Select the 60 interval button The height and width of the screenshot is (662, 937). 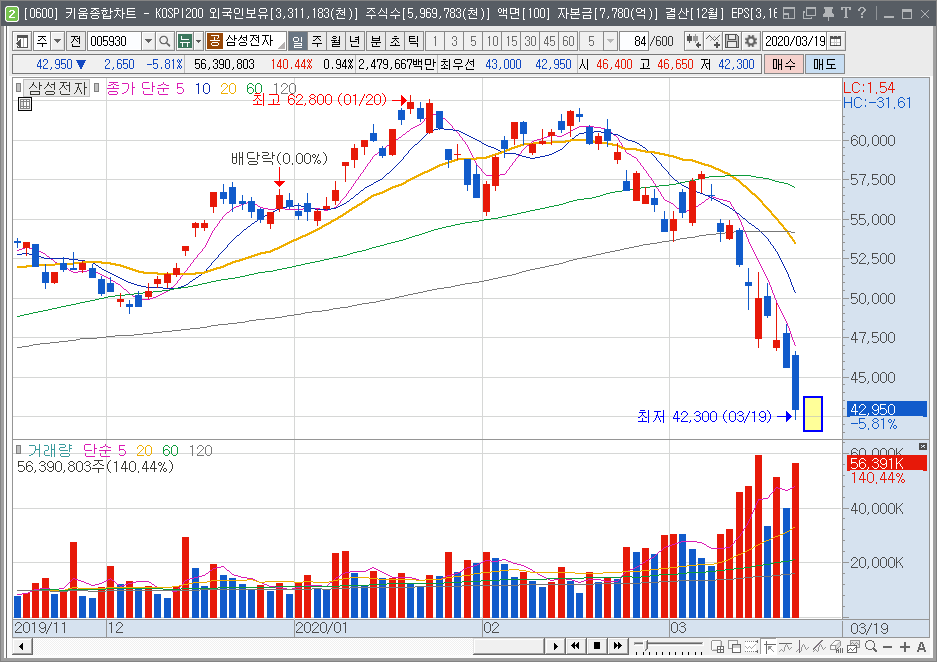click(x=569, y=41)
